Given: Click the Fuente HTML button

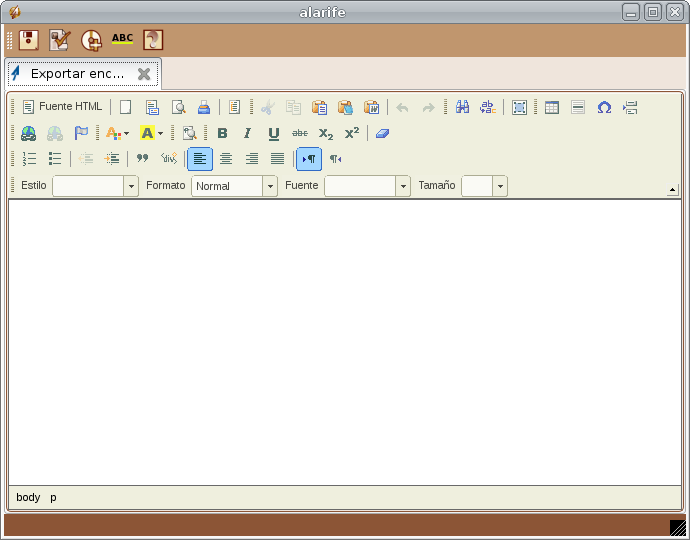Looking at the screenshot, I should click(x=62, y=107).
